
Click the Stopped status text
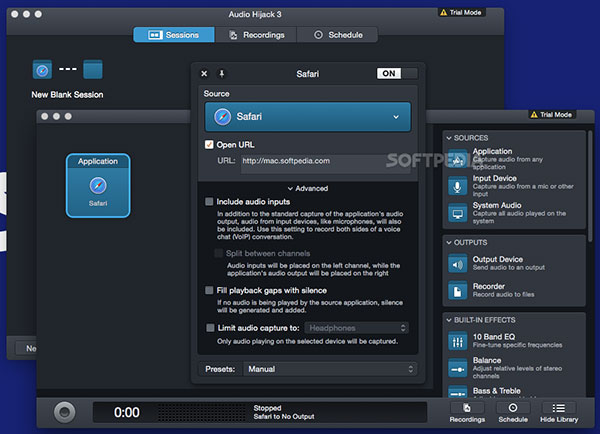point(267,408)
